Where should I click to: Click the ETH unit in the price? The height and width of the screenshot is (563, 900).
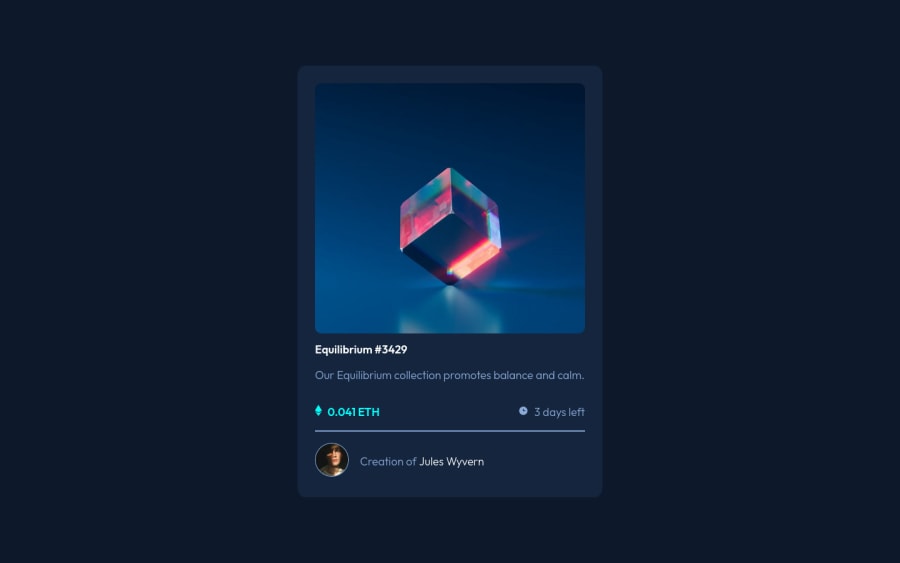click(x=369, y=412)
